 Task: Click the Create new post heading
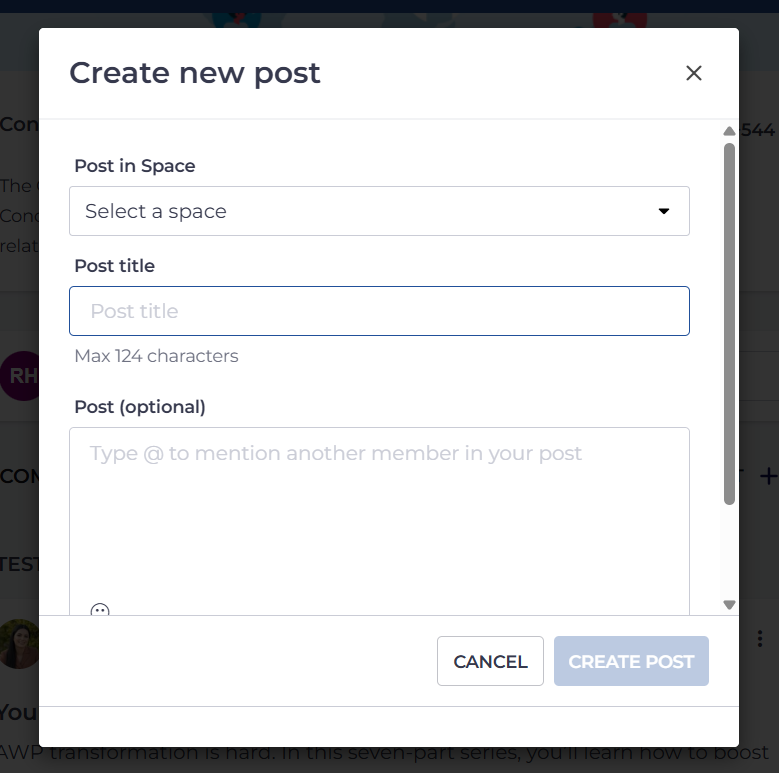point(195,74)
